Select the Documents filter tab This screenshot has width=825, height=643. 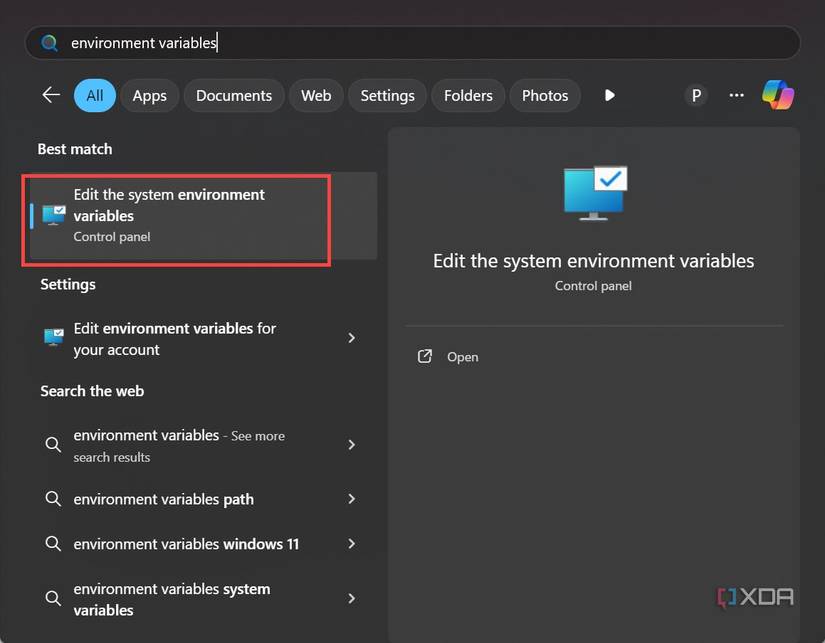click(233, 95)
